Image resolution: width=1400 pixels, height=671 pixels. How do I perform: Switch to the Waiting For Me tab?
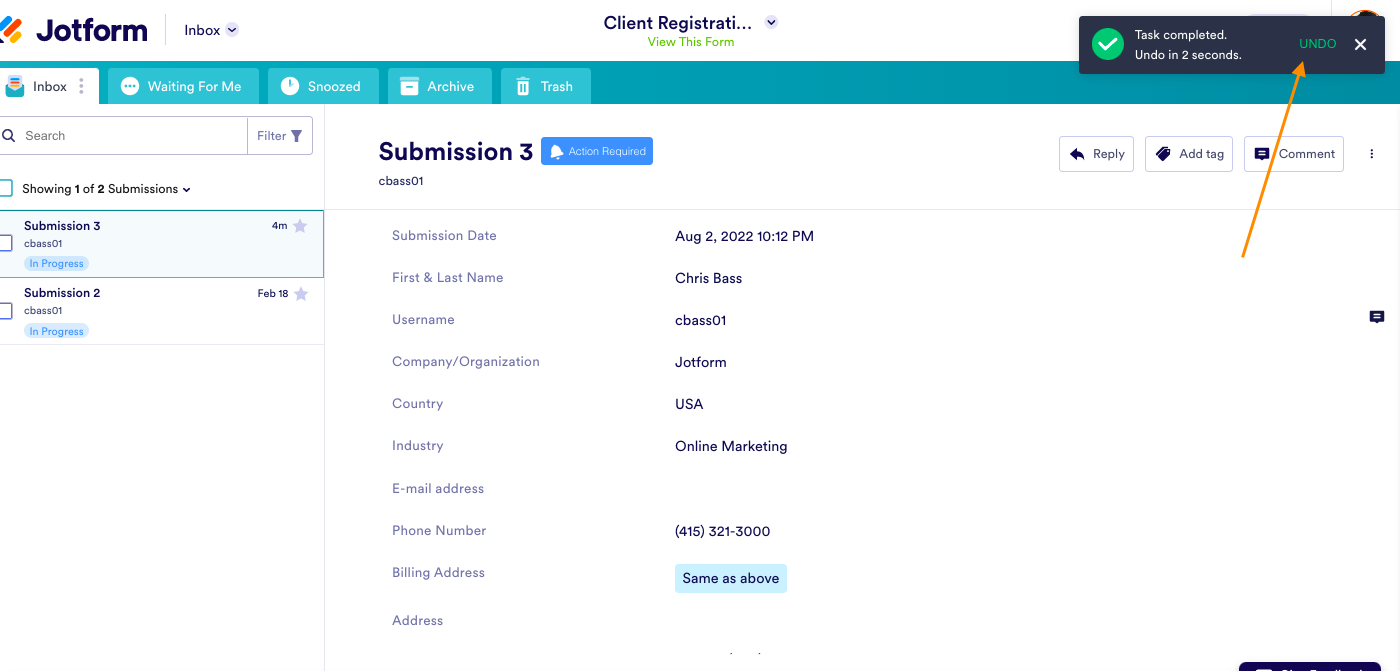point(182,87)
